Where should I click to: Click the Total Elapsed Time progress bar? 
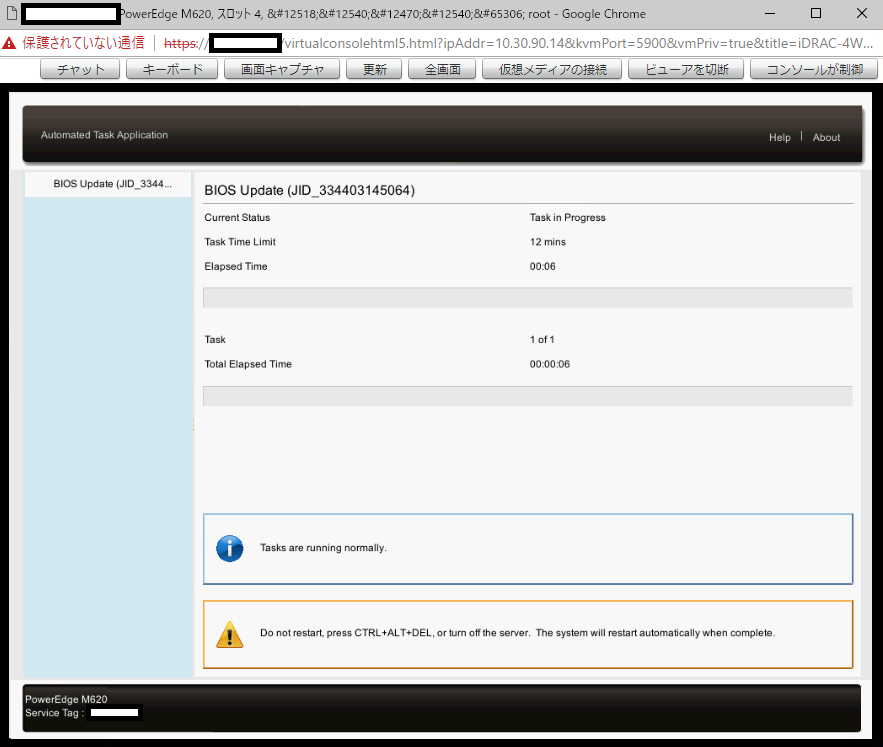point(528,396)
